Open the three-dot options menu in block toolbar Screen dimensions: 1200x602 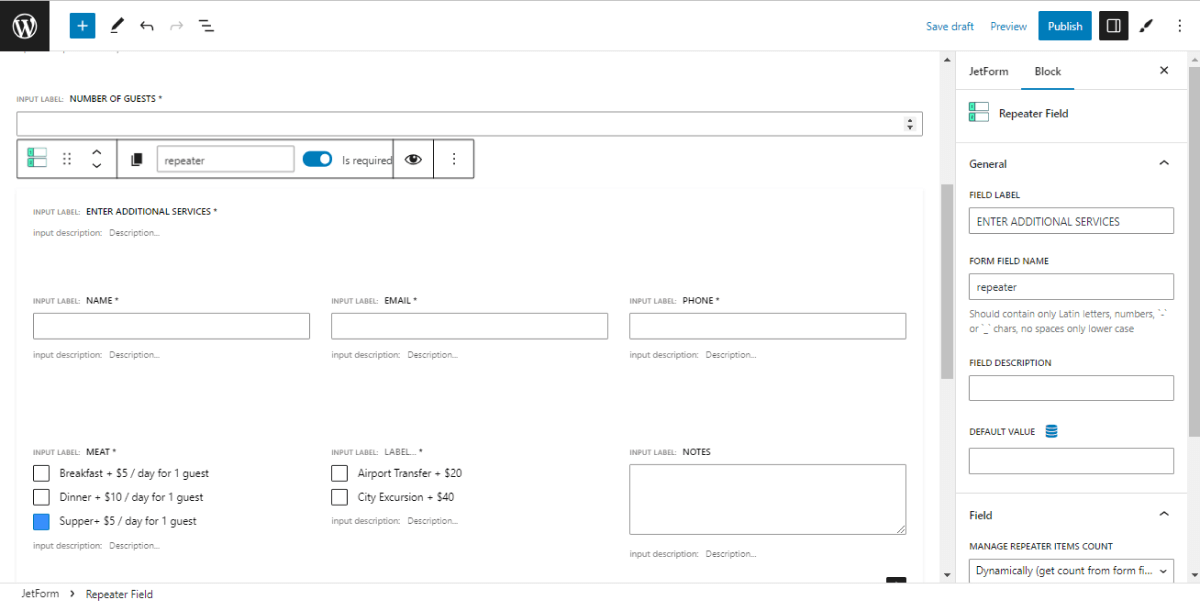454,158
